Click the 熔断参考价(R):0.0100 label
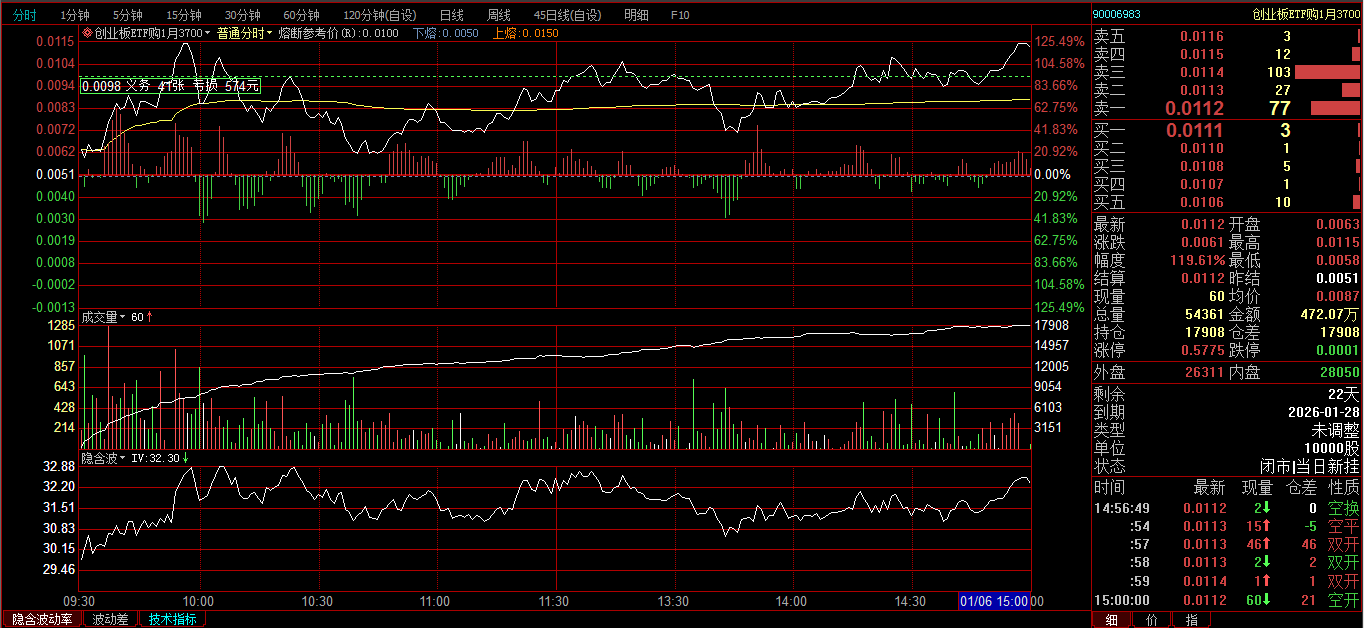The width and height of the screenshot is (1364, 628). 338,33
